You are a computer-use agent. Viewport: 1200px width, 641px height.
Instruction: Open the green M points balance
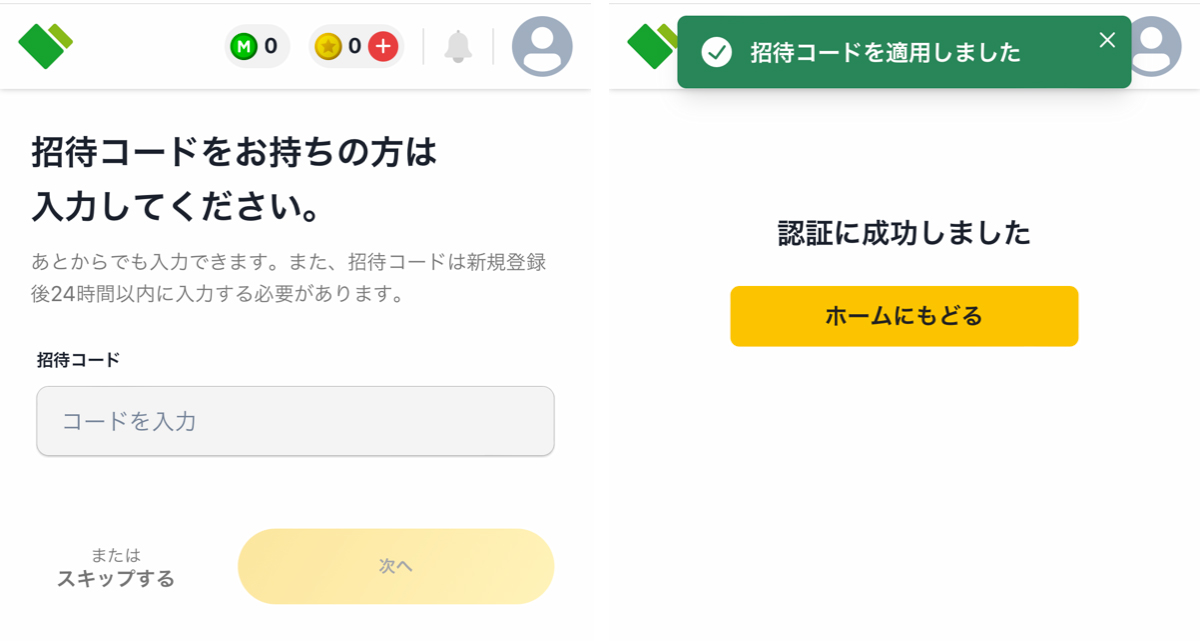tap(258, 46)
